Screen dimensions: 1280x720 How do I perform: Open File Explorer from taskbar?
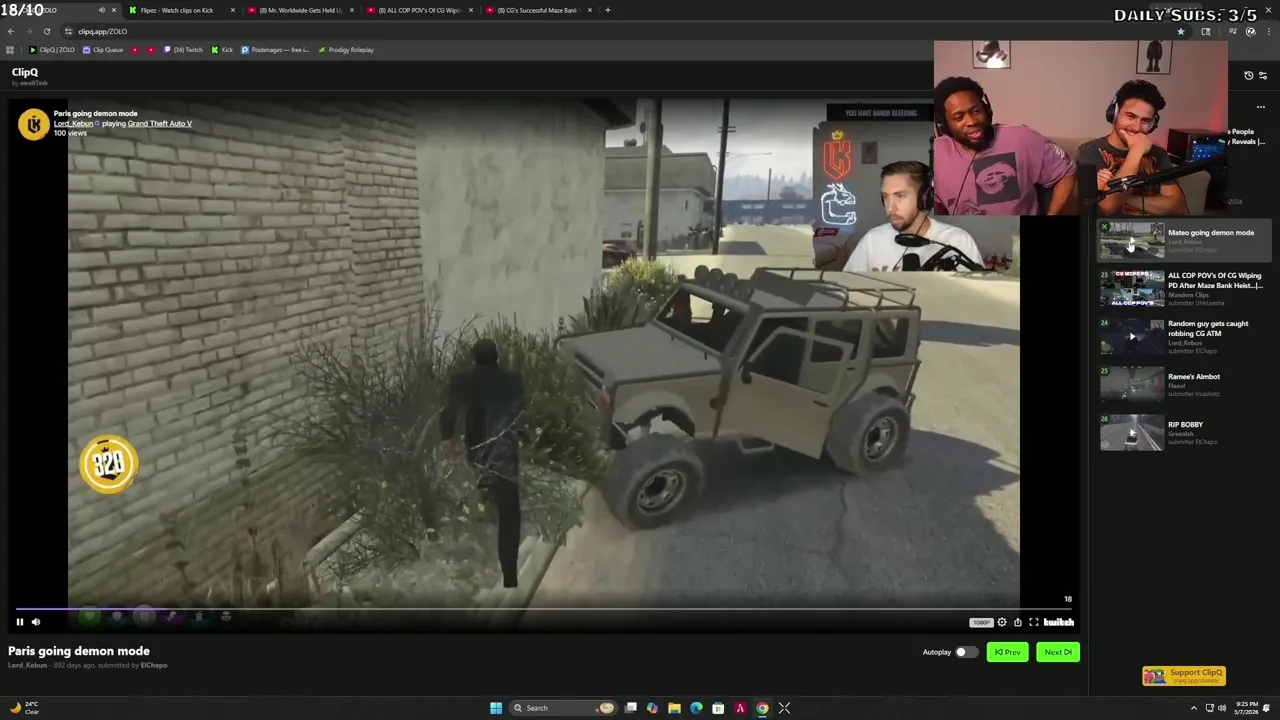(x=674, y=708)
